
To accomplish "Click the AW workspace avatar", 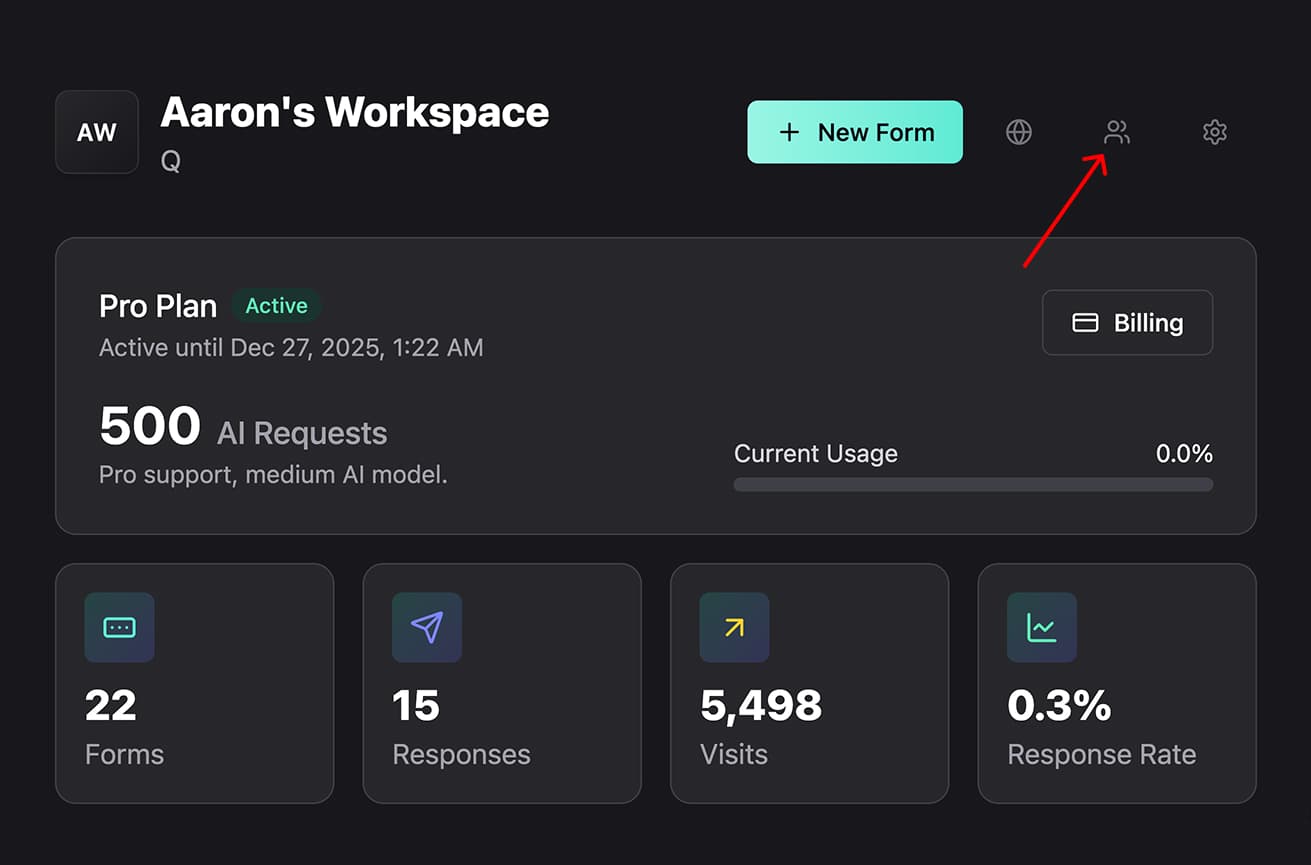I will 96,131.
